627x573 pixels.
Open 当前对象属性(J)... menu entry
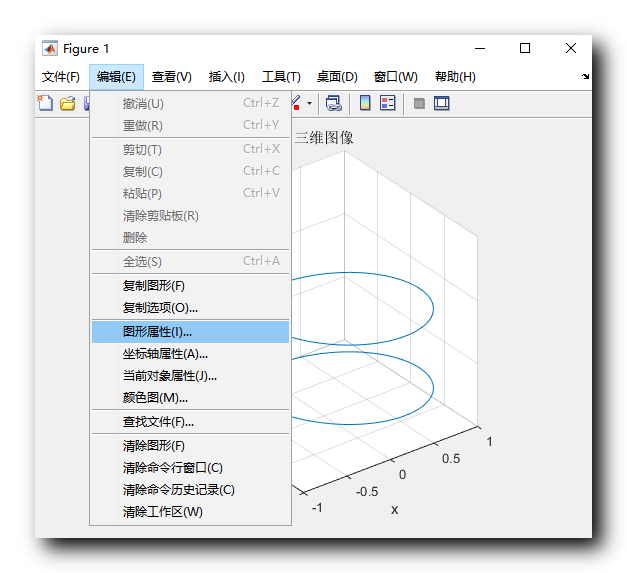point(190,375)
